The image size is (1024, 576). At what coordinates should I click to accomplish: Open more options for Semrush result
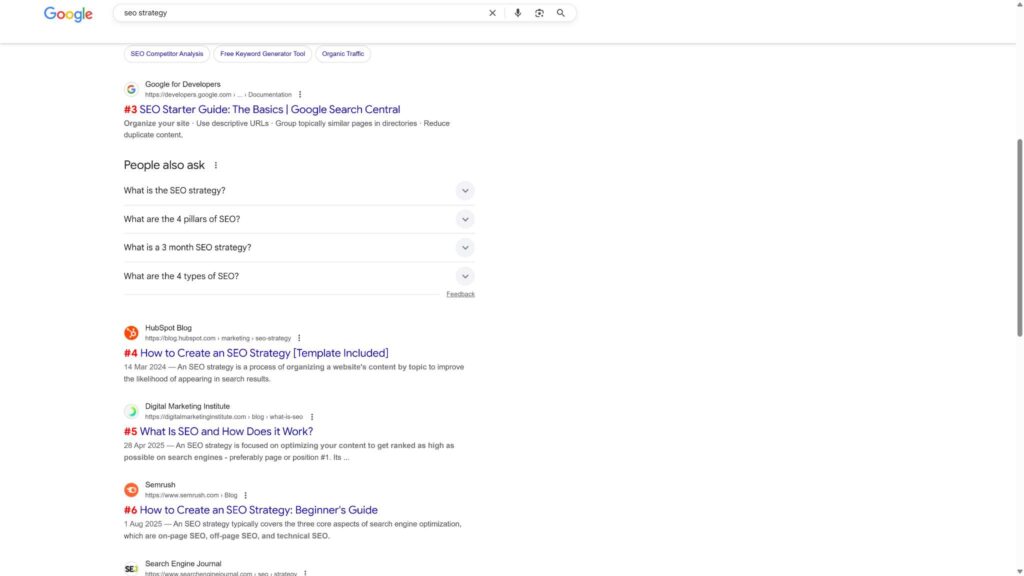click(x=246, y=495)
